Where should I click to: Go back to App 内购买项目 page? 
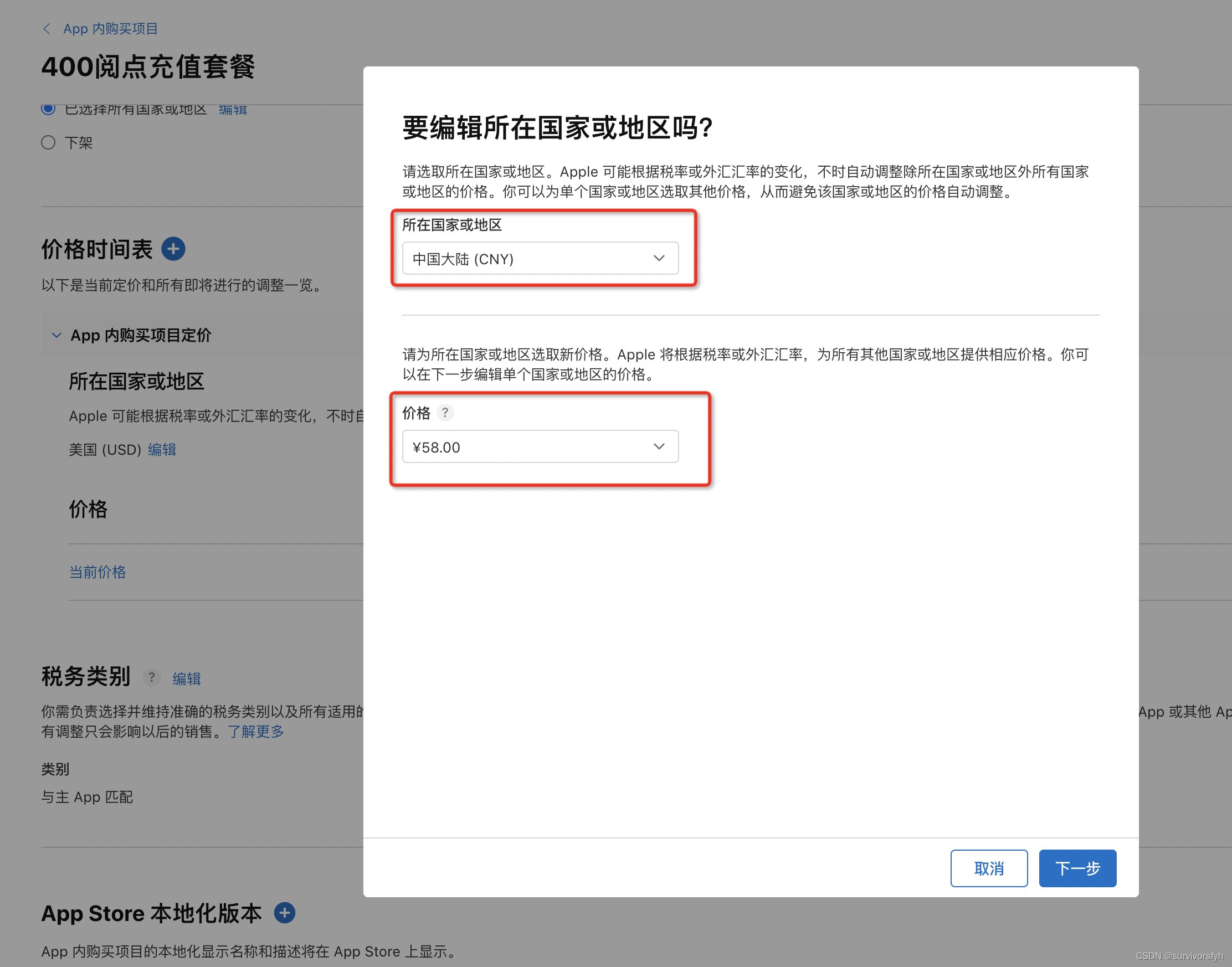(x=110, y=29)
